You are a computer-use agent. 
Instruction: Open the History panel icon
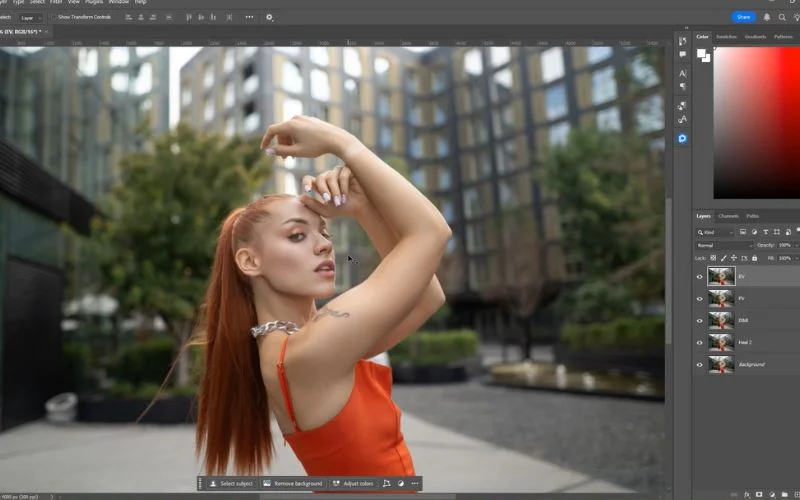point(683,40)
